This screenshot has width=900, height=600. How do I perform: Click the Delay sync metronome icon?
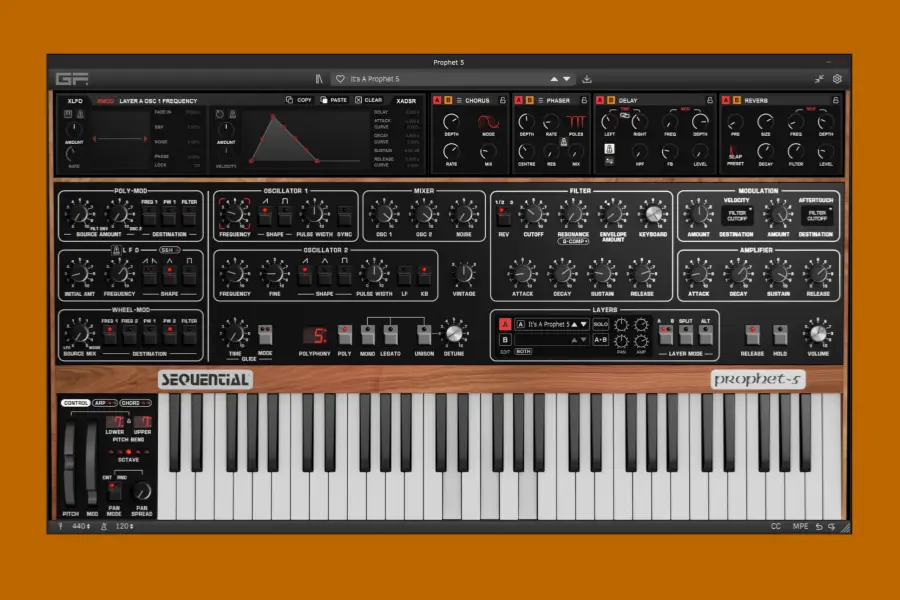click(x=610, y=149)
